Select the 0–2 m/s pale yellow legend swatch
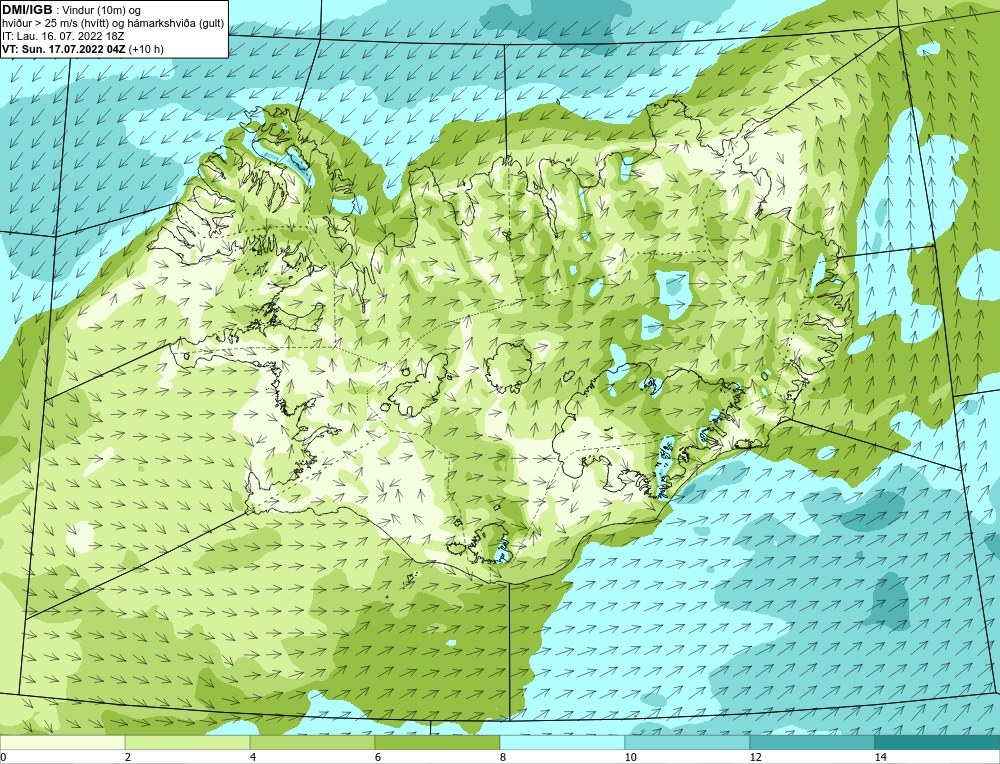The image size is (1000, 764). pyautogui.click(x=62, y=742)
